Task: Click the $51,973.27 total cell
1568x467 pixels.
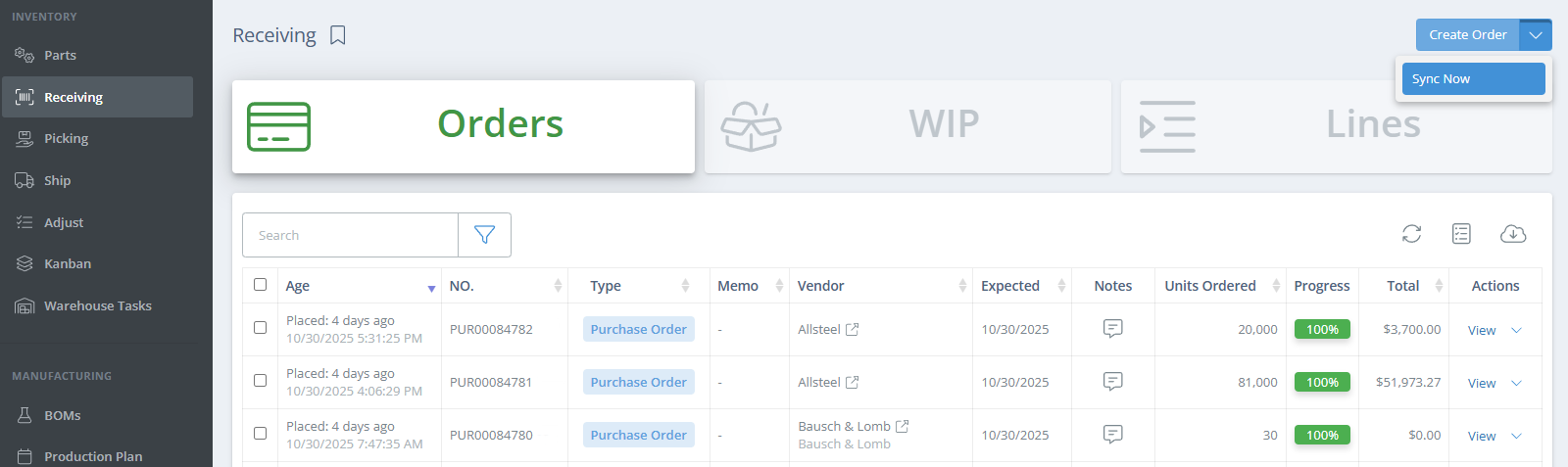Action: click(1408, 382)
